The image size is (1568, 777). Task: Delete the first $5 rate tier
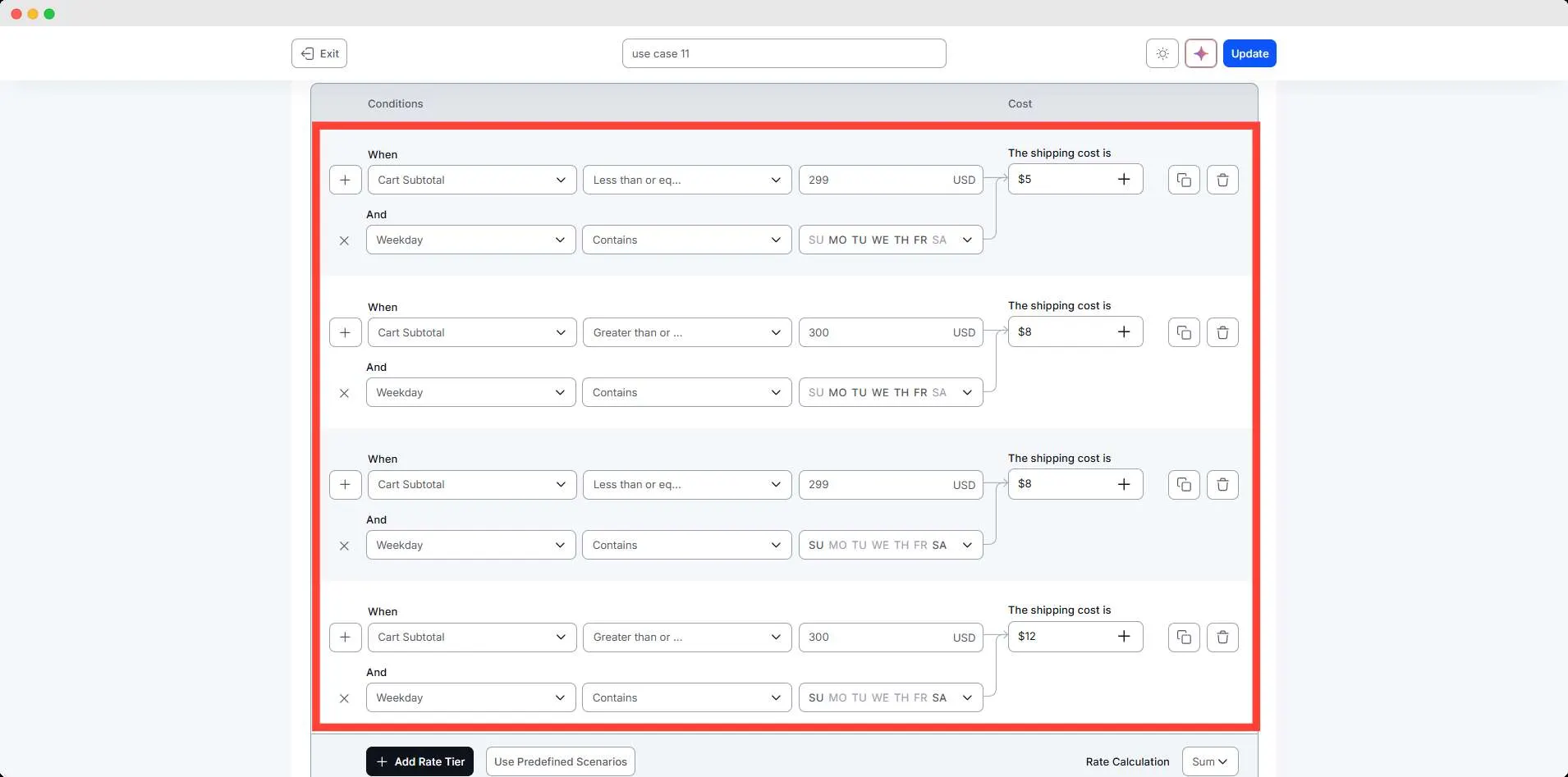click(x=1222, y=180)
